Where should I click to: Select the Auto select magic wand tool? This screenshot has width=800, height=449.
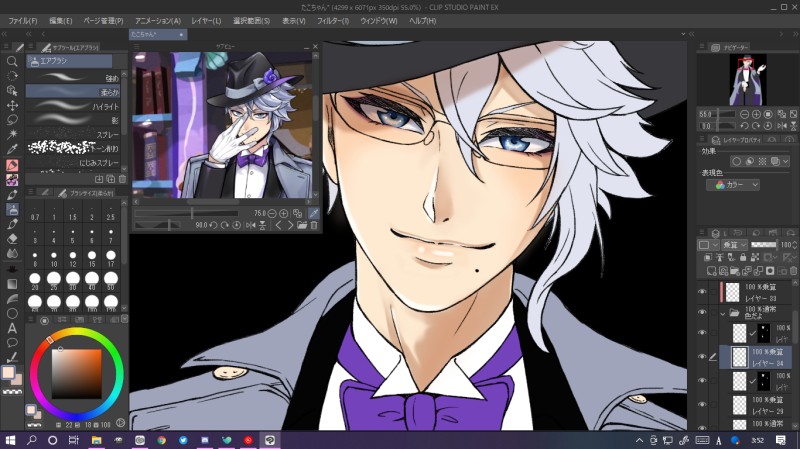point(12,134)
